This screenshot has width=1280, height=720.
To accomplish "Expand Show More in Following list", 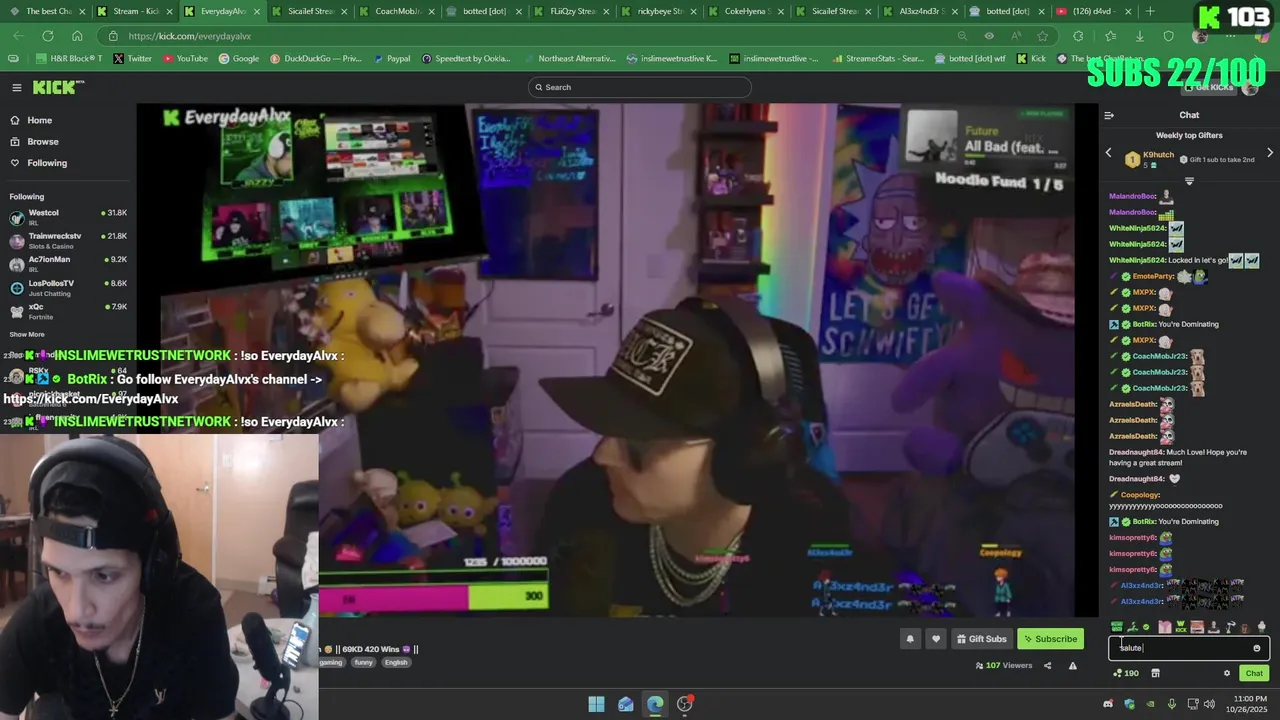I will (x=27, y=334).
